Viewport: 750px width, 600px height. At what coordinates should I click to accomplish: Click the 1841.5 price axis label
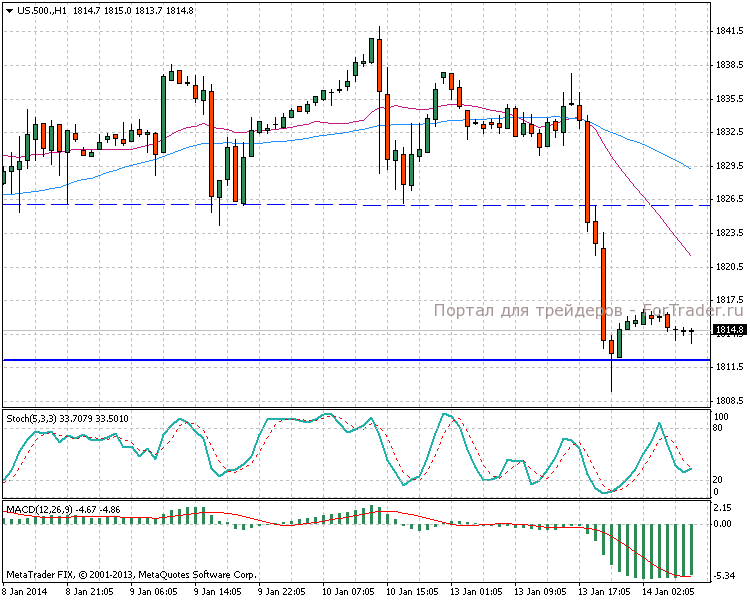pos(727,32)
